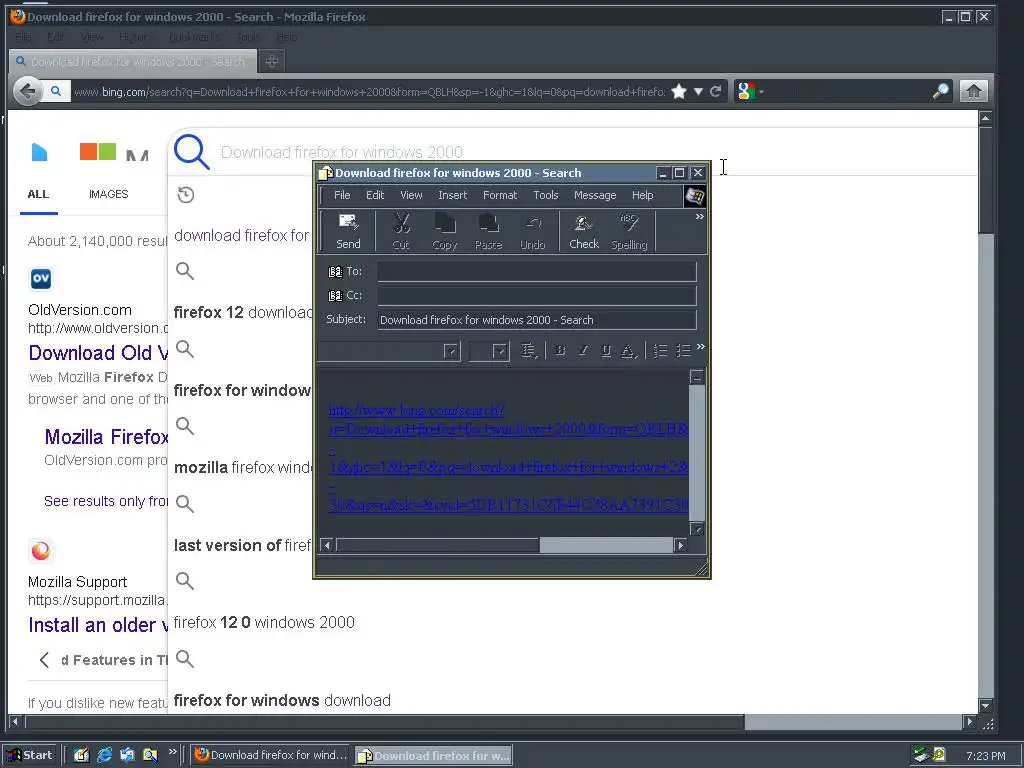Open Tools menu in mail window
This screenshot has width=1024, height=768.
pos(546,195)
